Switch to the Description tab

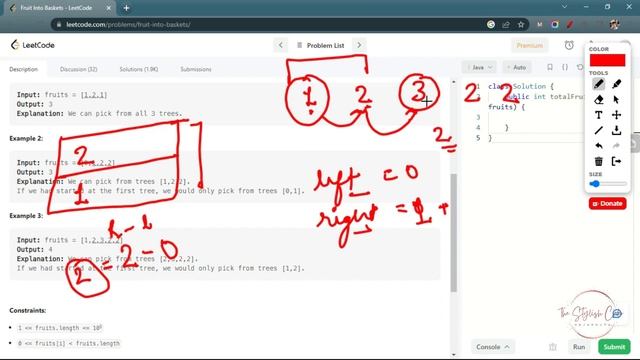tap(24, 69)
